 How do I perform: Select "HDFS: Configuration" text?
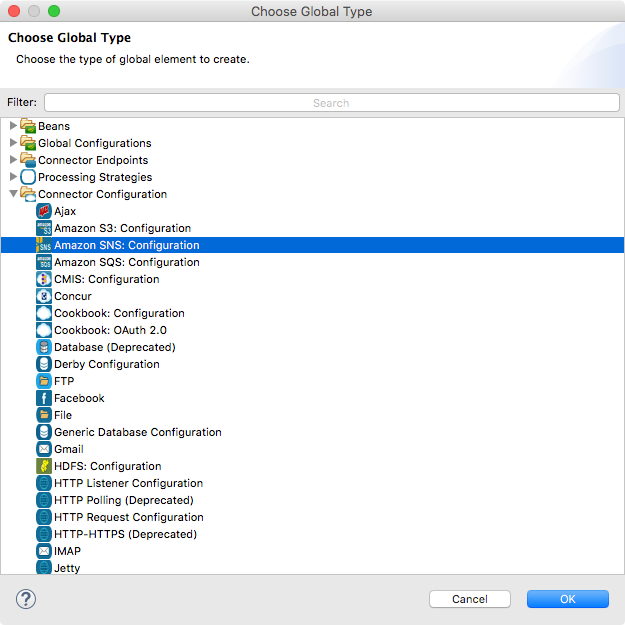pos(108,466)
